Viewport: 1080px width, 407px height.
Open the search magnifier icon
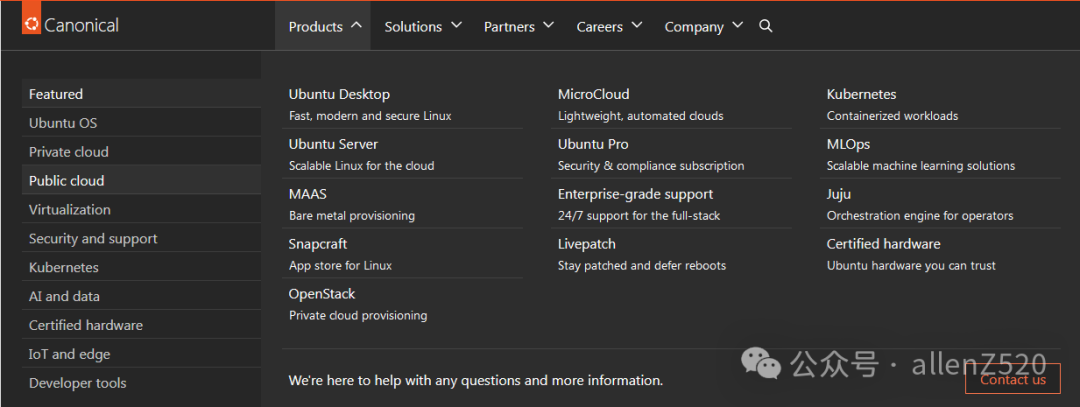(765, 26)
